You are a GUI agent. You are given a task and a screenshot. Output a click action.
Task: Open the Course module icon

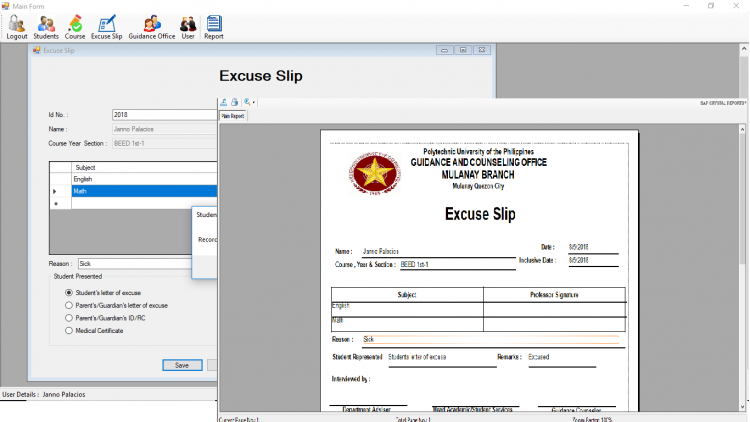(x=75, y=27)
